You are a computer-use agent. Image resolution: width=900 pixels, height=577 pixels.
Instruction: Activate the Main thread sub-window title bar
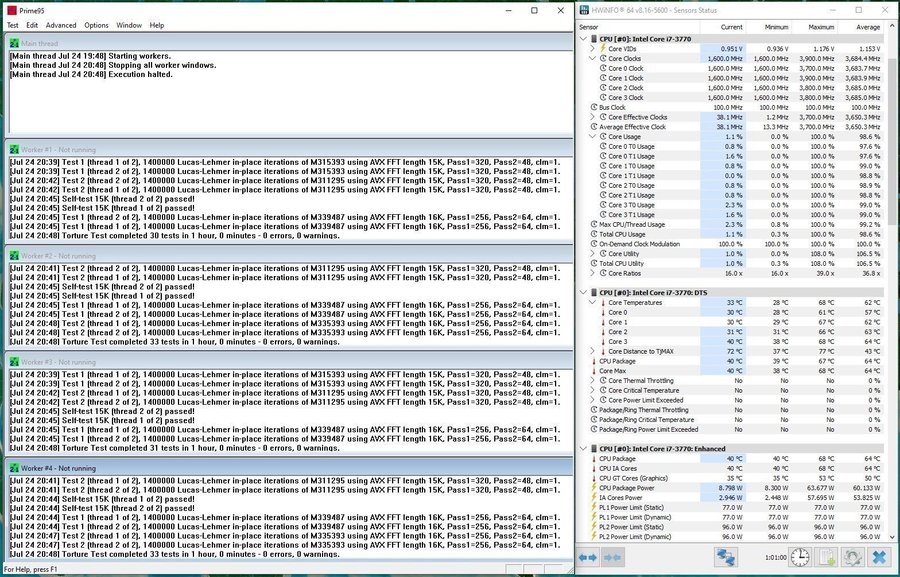289,43
